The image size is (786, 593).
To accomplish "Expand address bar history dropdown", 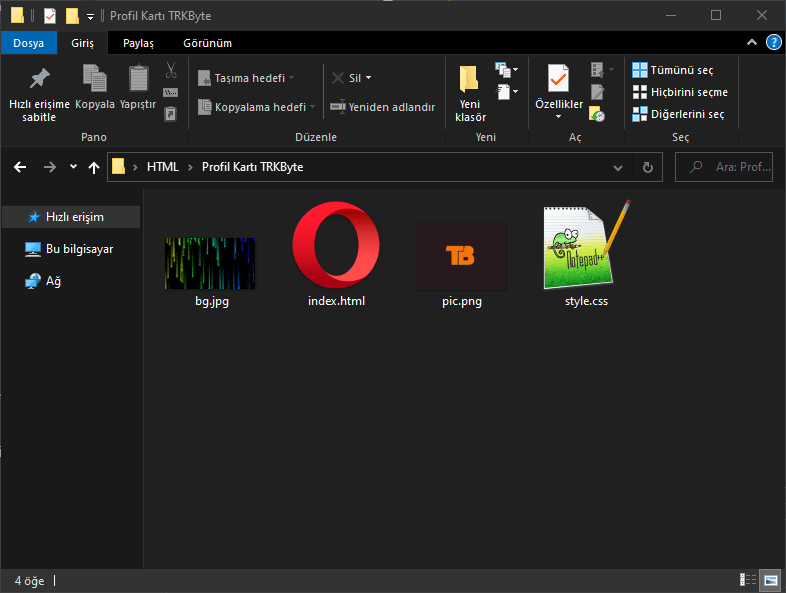I will [x=618, y=167].
